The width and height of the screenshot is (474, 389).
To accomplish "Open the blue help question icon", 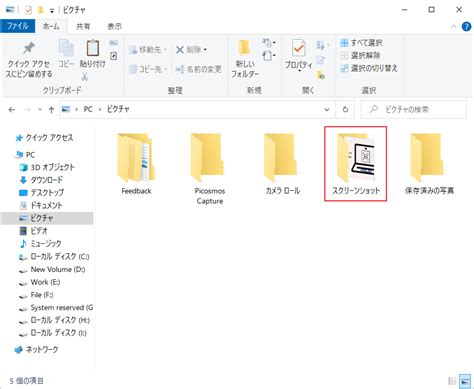I will coord(466,26).
